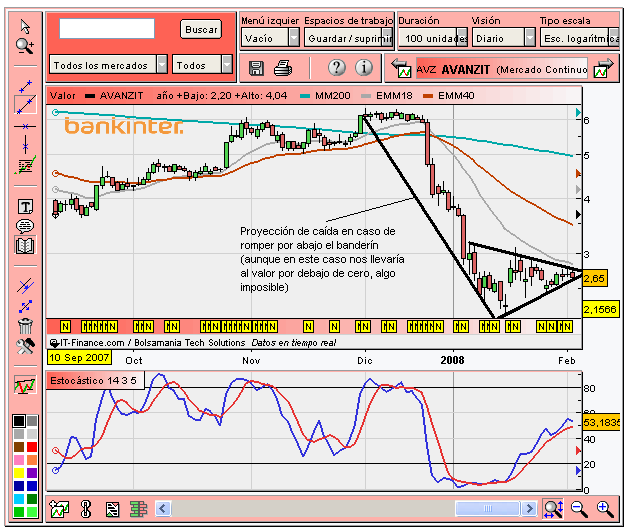Open the Todos dropdown
This screenshot has height=531, width=630.
click(202, 65)
